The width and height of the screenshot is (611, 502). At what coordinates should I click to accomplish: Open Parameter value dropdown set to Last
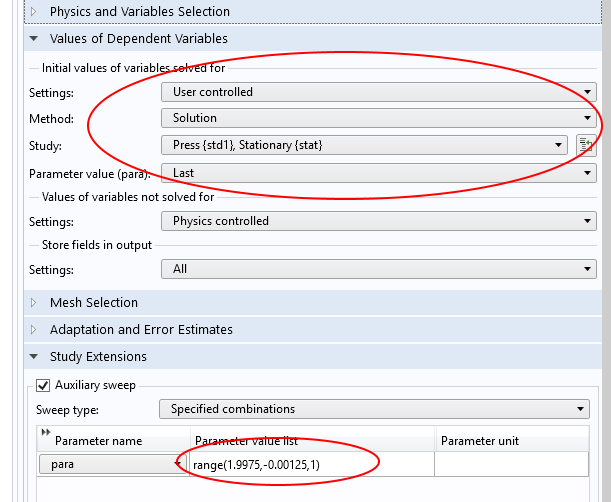click(378, 173)
